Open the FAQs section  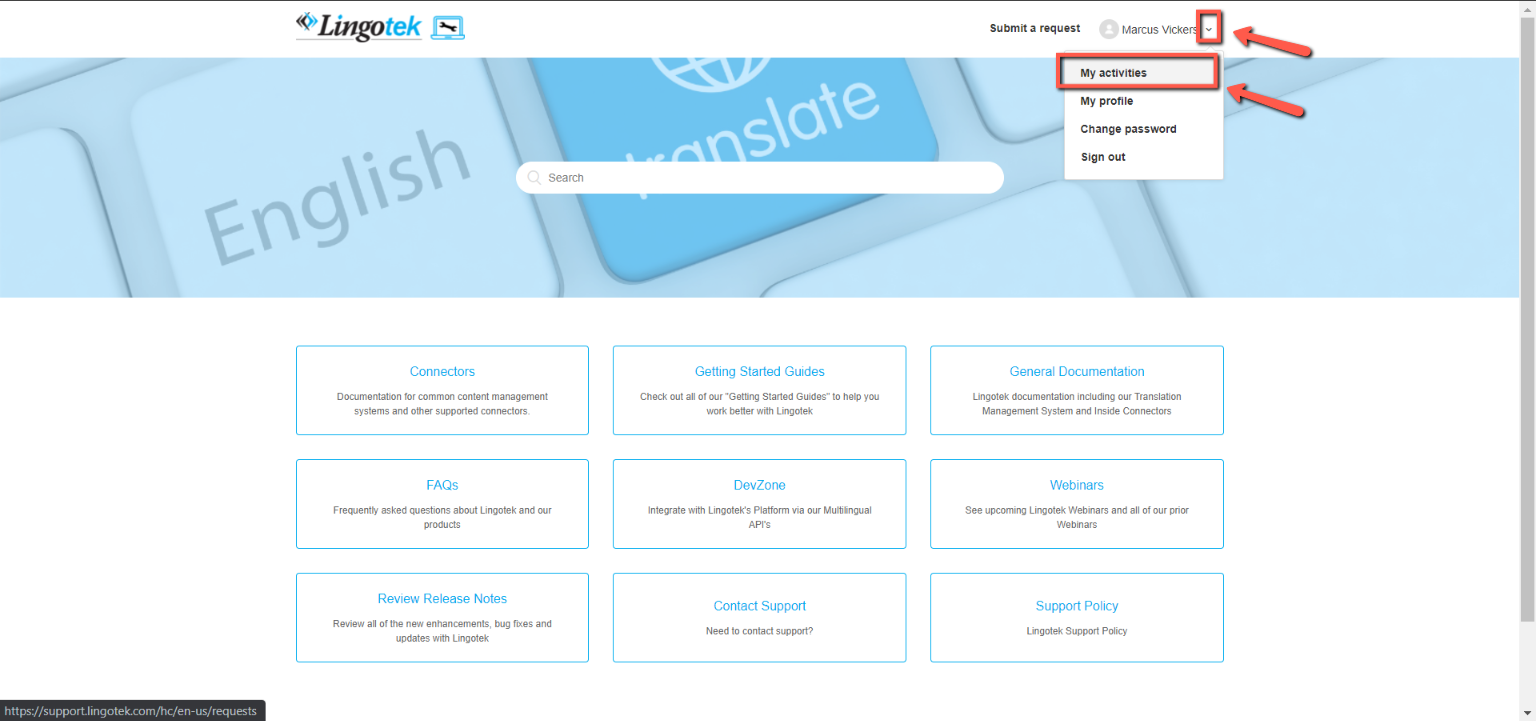[x=442, y=485]
